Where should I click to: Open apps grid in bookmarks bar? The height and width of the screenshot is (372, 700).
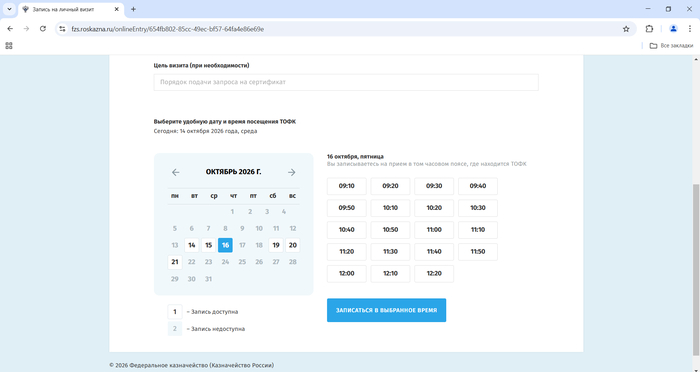[x=9, y=46]
